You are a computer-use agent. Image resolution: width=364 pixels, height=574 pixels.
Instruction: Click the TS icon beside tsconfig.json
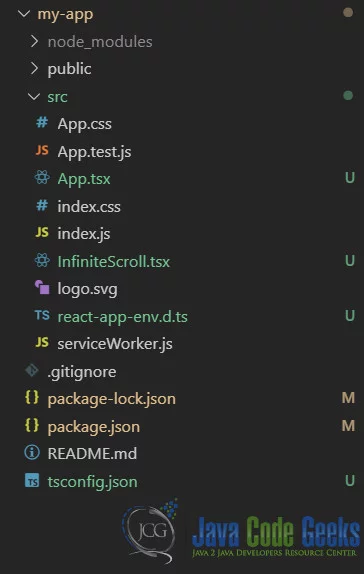pos(32,481)
